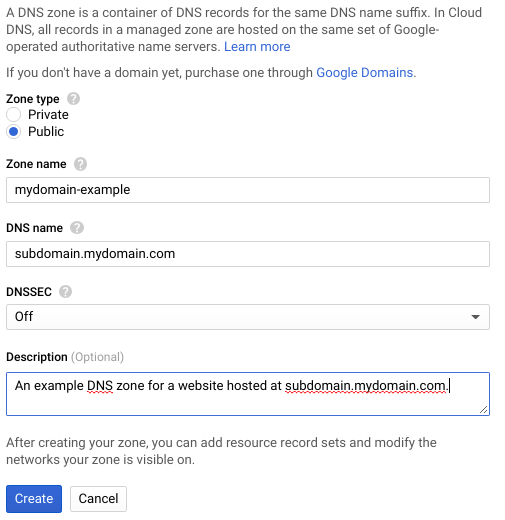Click the DNSSEC question mark icon
The width and height of the screenshot is (505, 520).
point(65,292)
